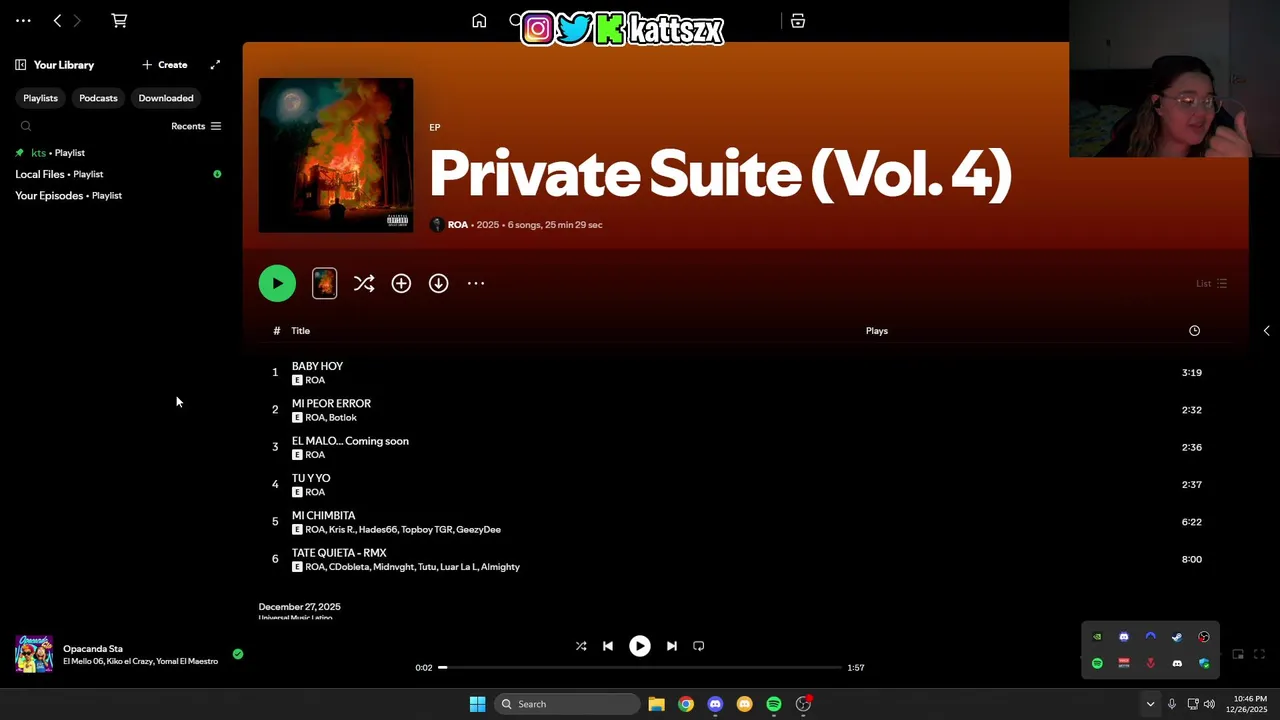Open more options for this EP
The height and width of the screenshot is (720, 1280).
click(476, 284)
